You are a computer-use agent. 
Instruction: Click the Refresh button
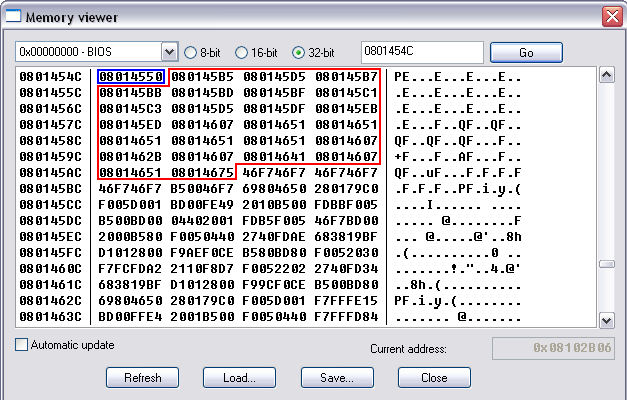pyautogui.click(x=143, y=378)
